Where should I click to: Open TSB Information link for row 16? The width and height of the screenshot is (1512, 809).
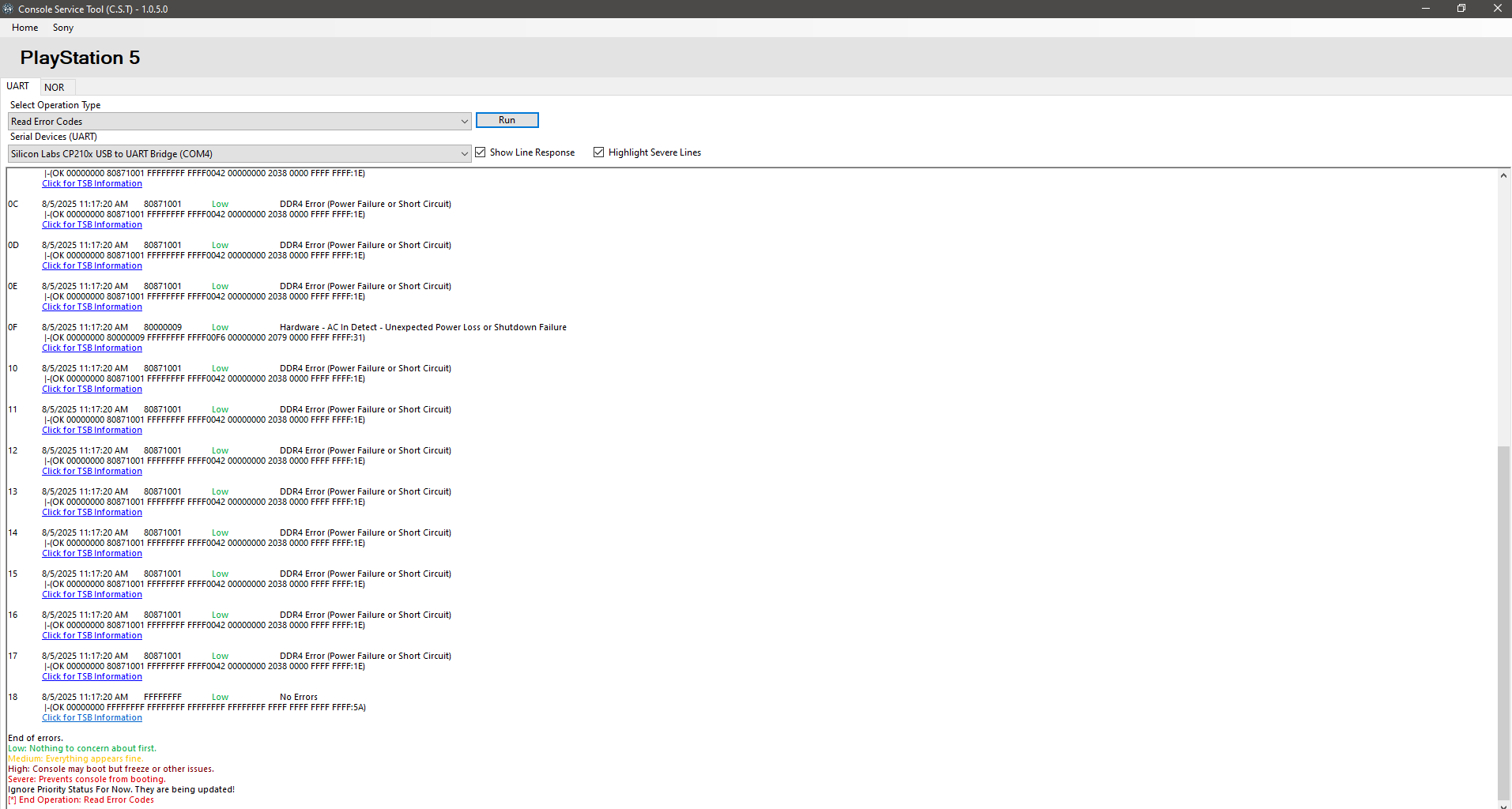tap(92, 636)
